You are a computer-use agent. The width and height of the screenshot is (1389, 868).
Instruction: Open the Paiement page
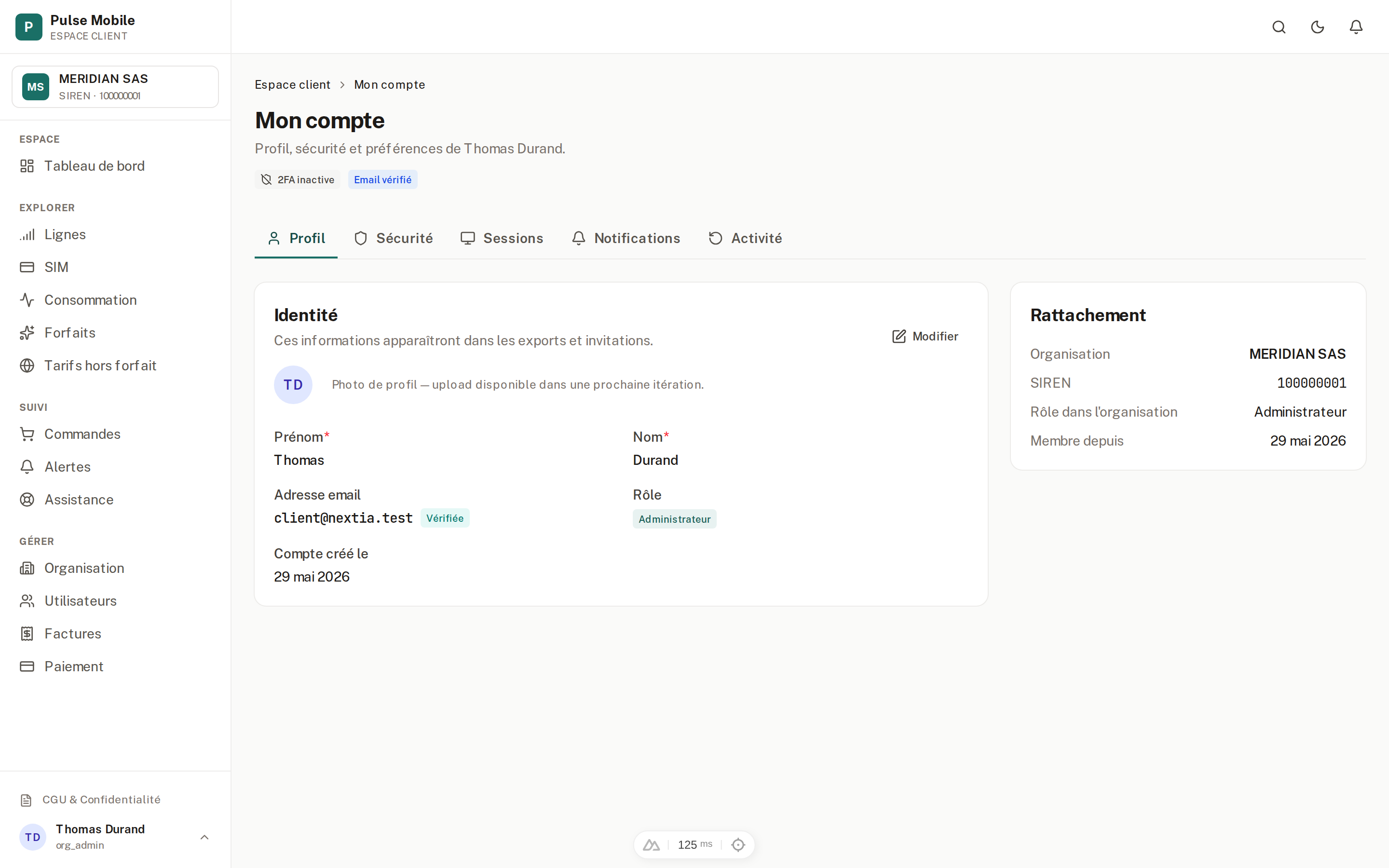115,666
